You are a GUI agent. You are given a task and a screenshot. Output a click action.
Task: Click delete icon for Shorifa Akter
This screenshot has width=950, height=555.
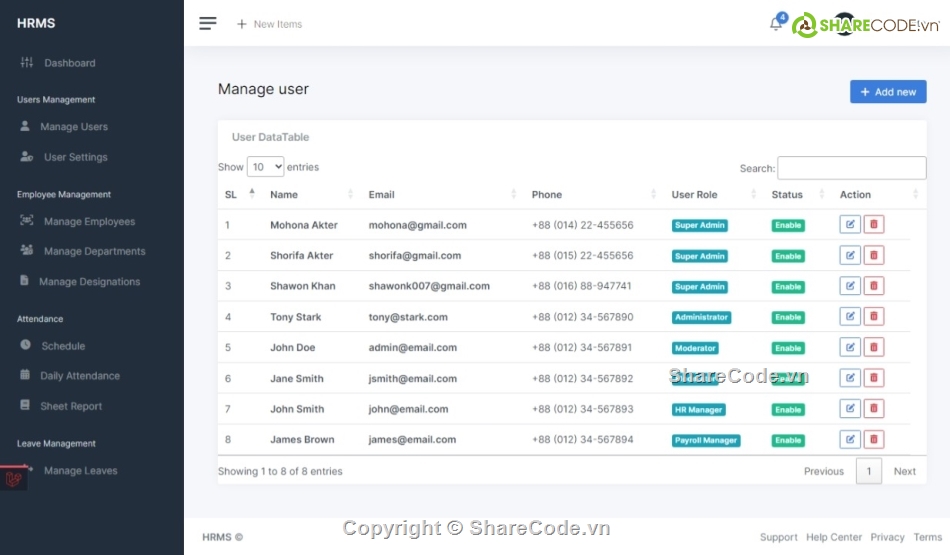point(874,256)
